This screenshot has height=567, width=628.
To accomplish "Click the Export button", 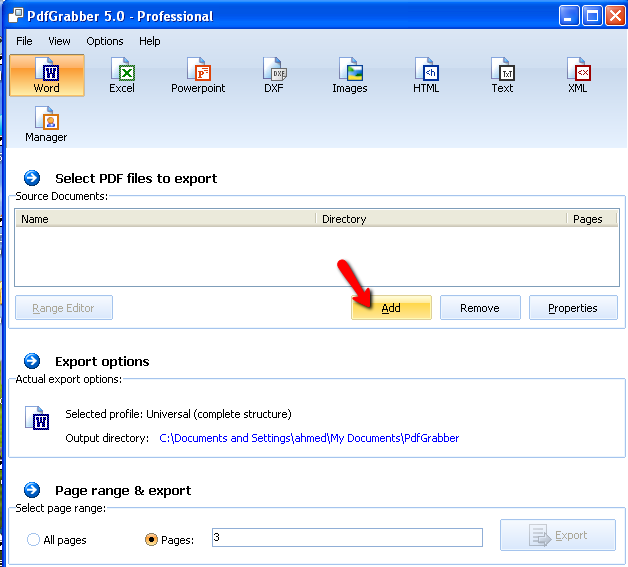I will pos(558,535).
